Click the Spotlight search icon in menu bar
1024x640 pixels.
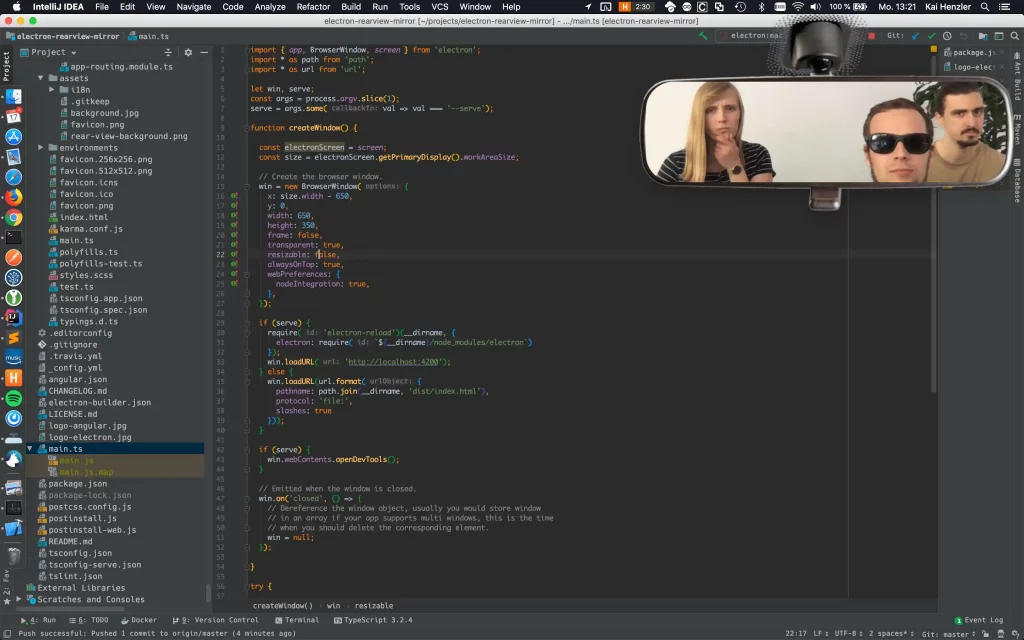point(985,7)
